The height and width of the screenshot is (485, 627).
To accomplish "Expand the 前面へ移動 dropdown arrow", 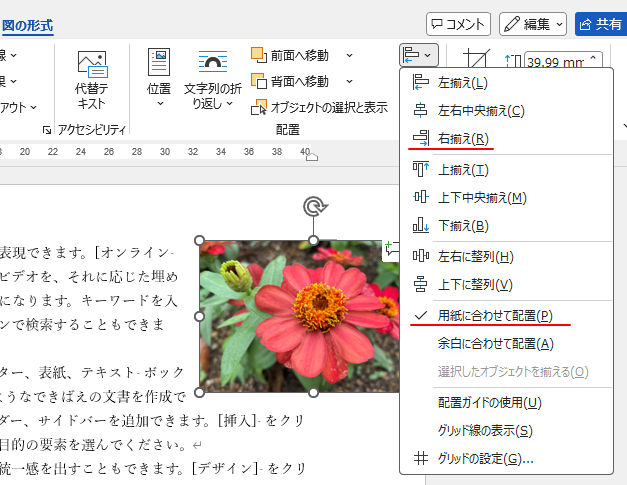I will pyautogui.click(x=349, y=55).
